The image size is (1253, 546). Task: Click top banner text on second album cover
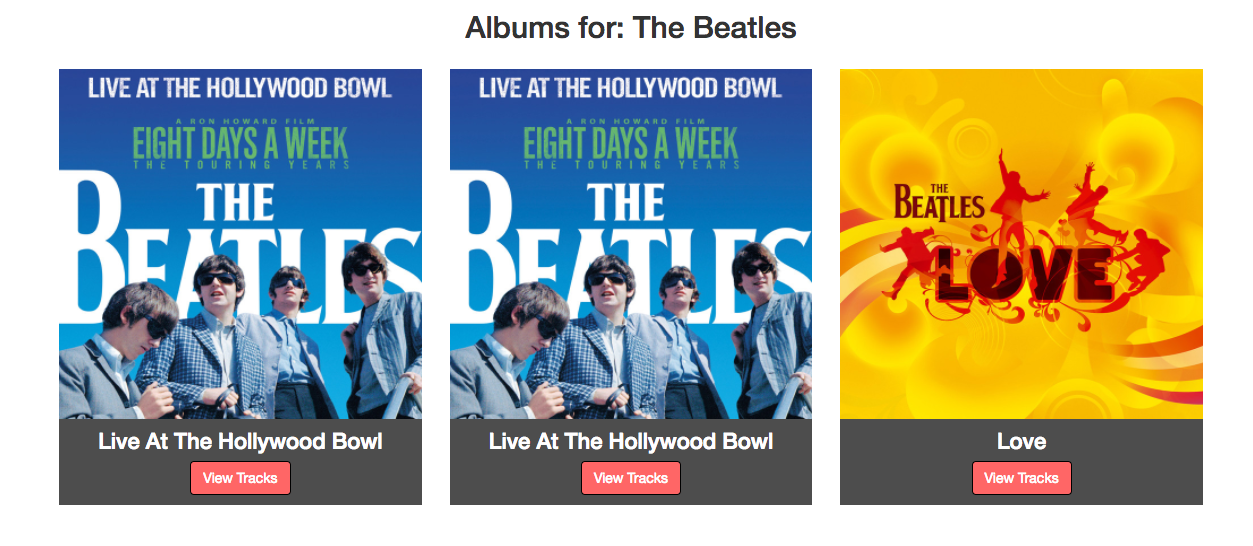coord(631,88)
